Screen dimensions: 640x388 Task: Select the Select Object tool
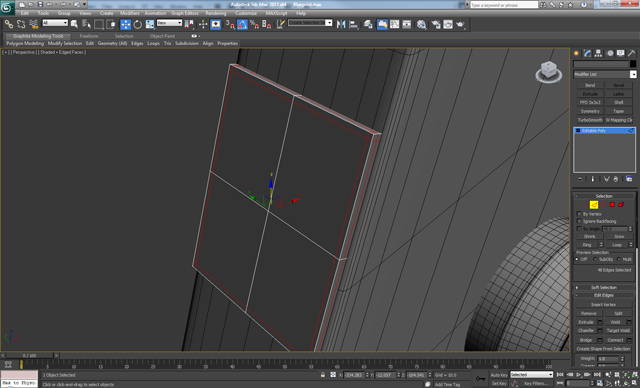pyautogui.click(x=74, y=24)
